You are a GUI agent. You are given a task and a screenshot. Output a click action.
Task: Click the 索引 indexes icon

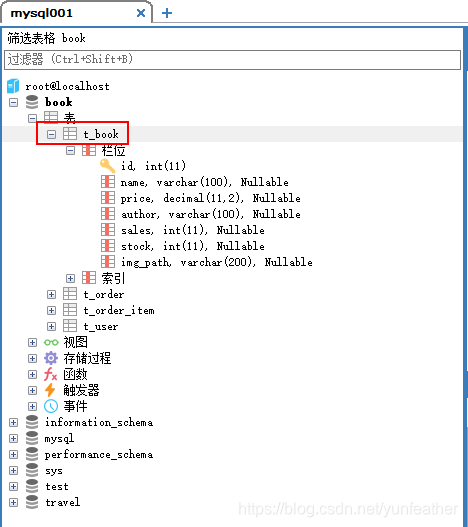(x=89, y=278)
